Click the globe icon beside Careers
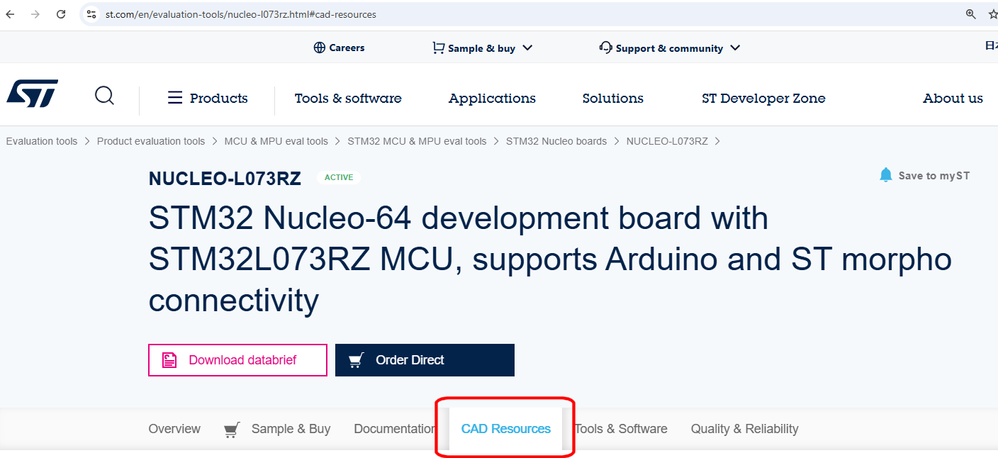This screenshot has height=458, width=998. (320, 48)
